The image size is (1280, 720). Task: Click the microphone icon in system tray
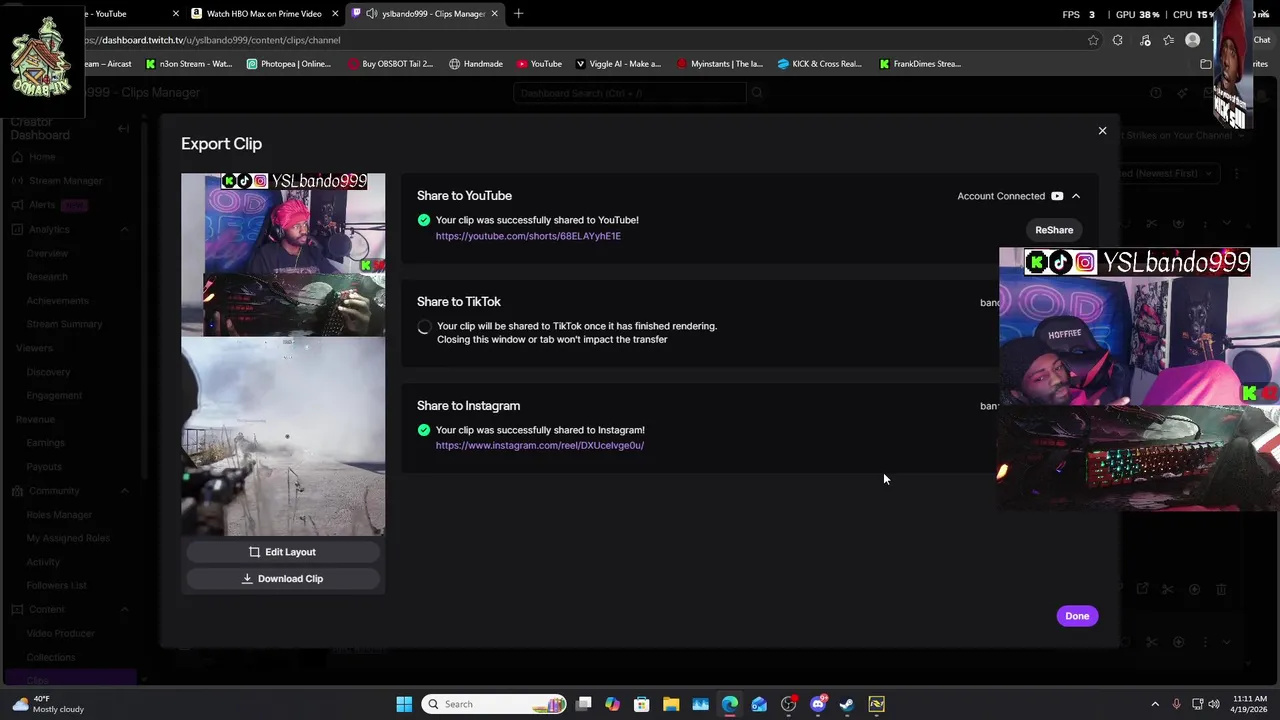click(1176, 704)
